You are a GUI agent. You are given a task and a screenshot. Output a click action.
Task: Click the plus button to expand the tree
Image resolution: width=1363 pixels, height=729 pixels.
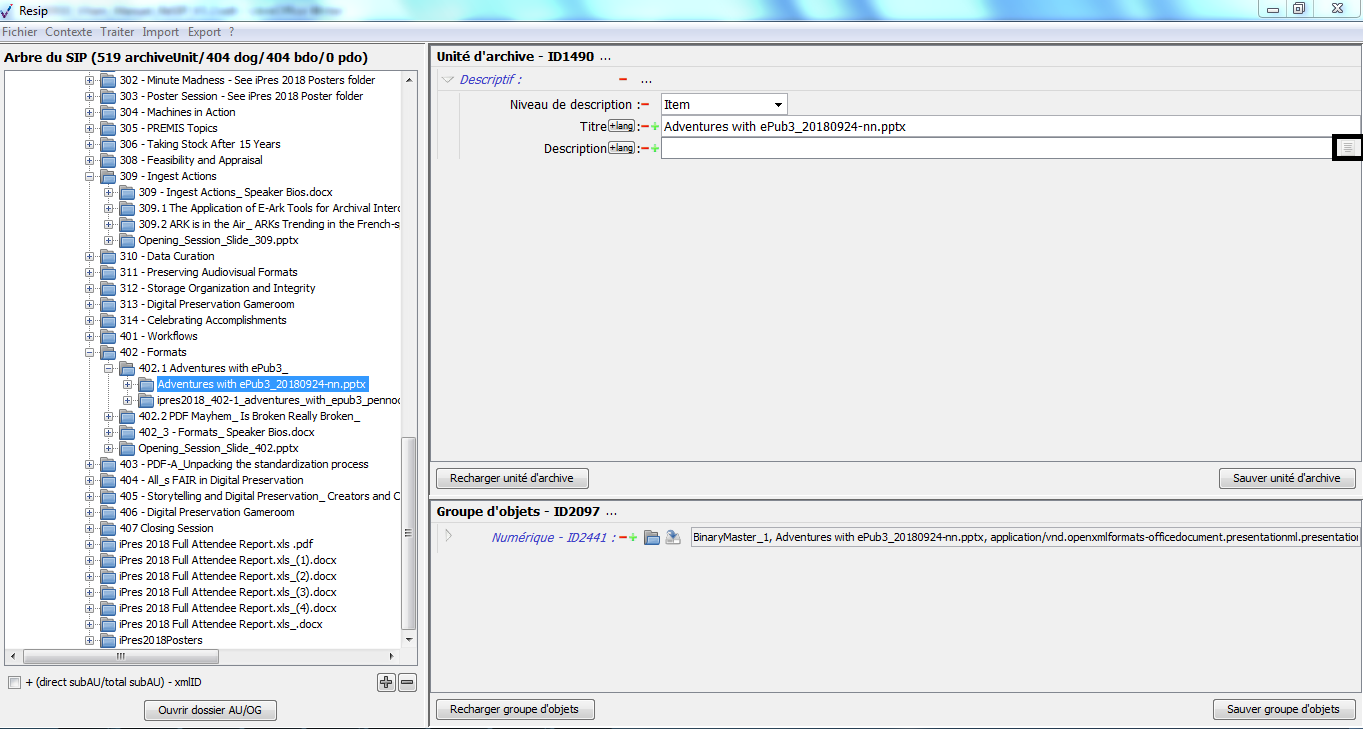pos(386,683)
